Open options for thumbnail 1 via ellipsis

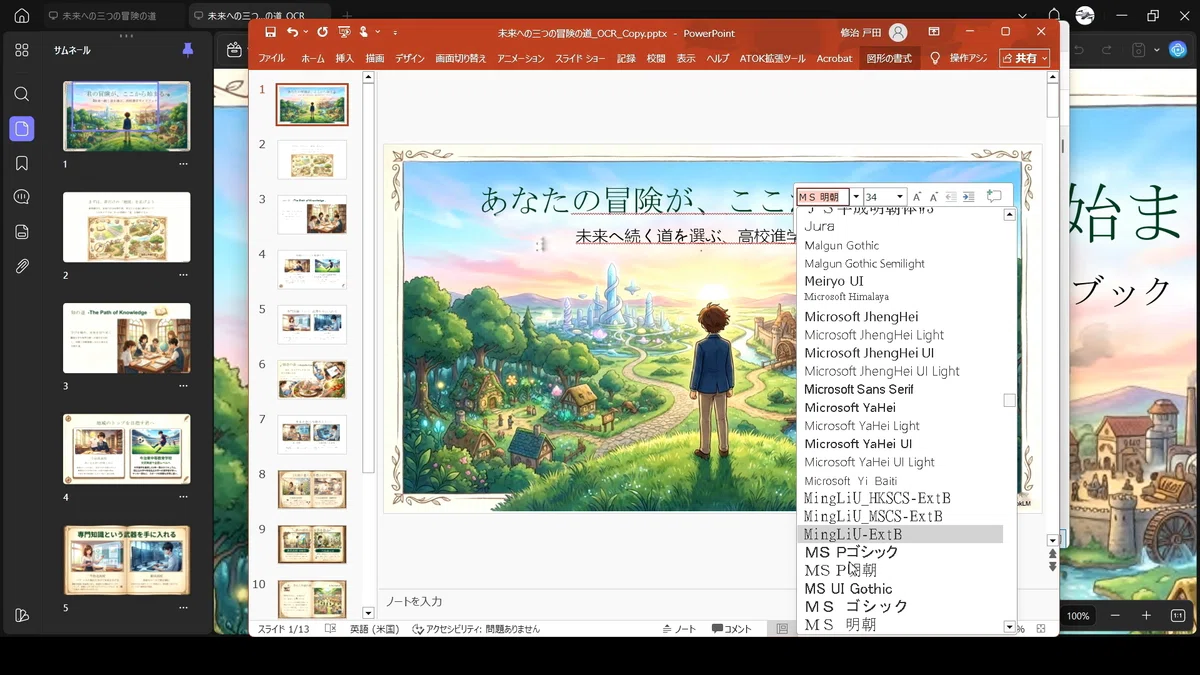pyautogui.click(x=183, y=164)
